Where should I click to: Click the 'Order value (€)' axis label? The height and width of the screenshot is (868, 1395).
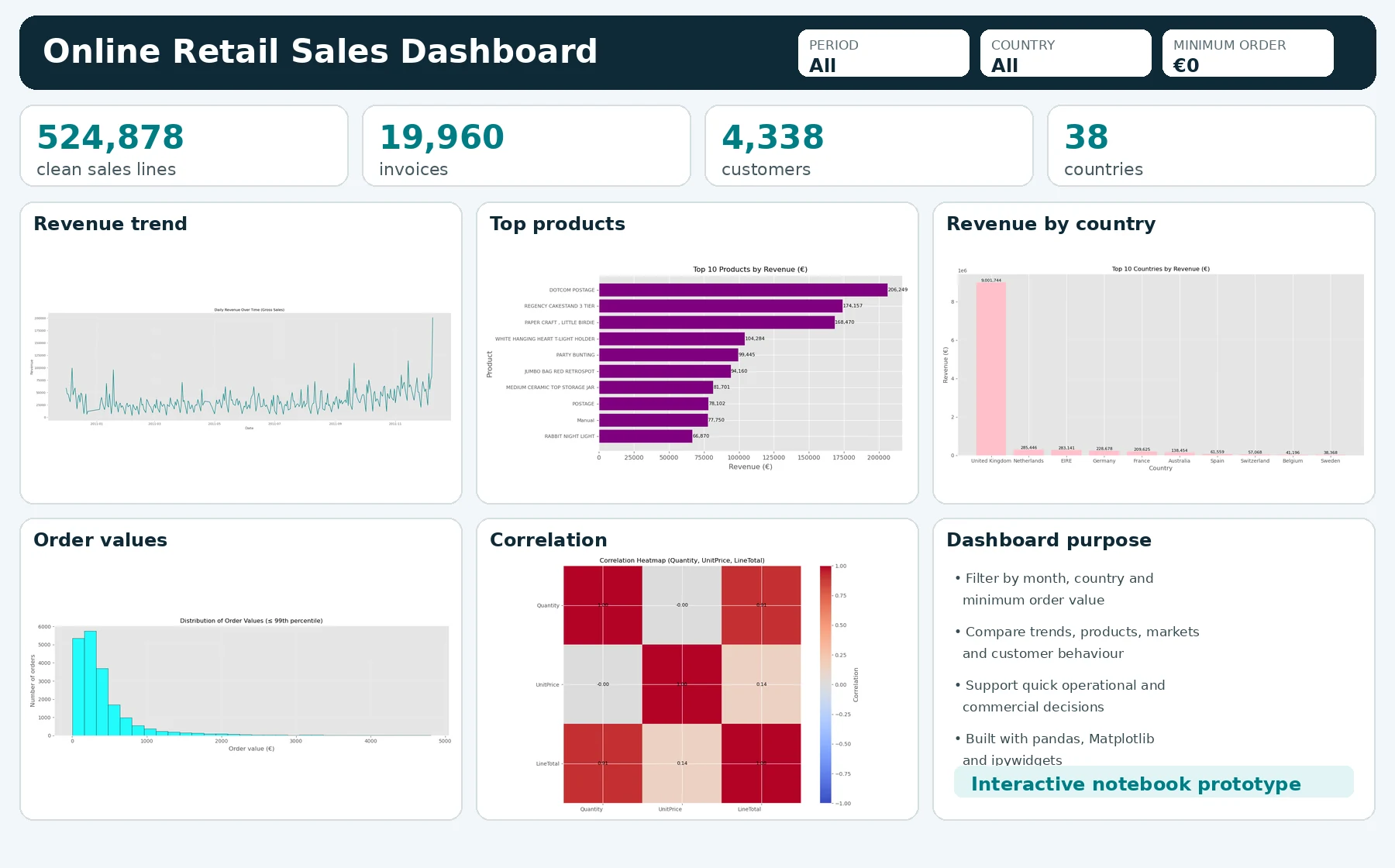(251, 749)
